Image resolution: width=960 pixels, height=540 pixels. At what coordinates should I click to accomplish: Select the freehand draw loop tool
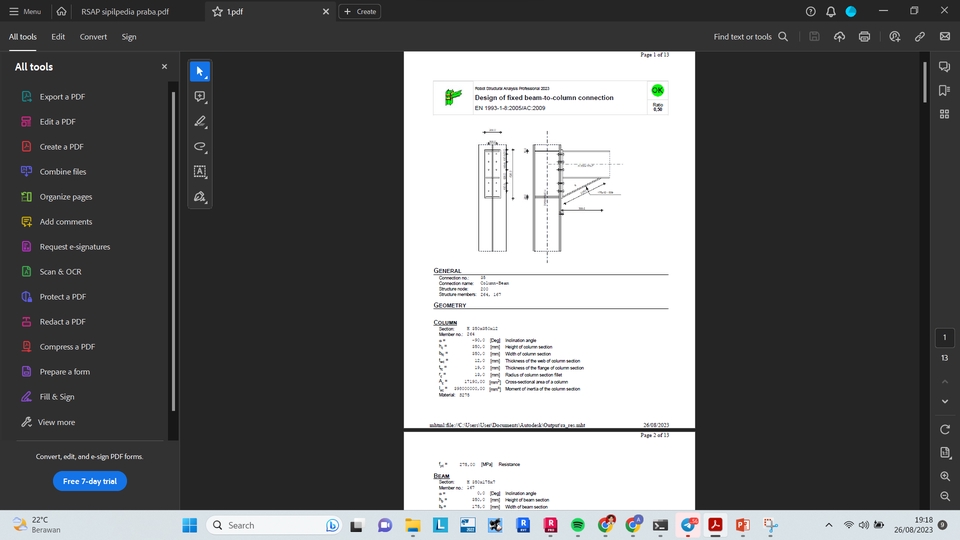coord(200,146)
